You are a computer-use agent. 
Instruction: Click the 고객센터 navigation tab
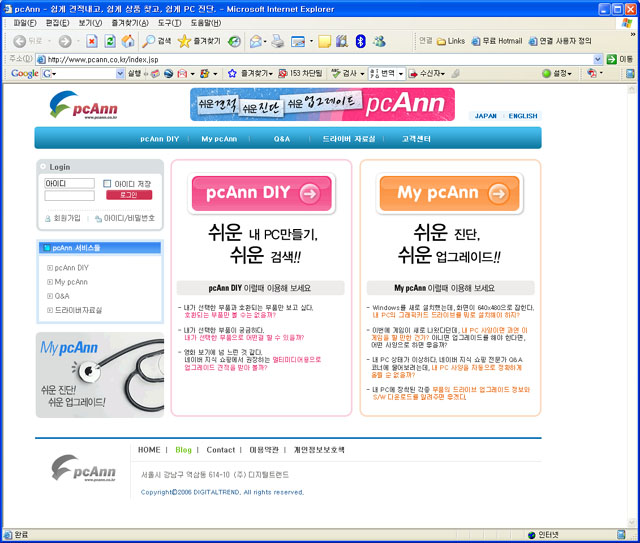(416, 139)
